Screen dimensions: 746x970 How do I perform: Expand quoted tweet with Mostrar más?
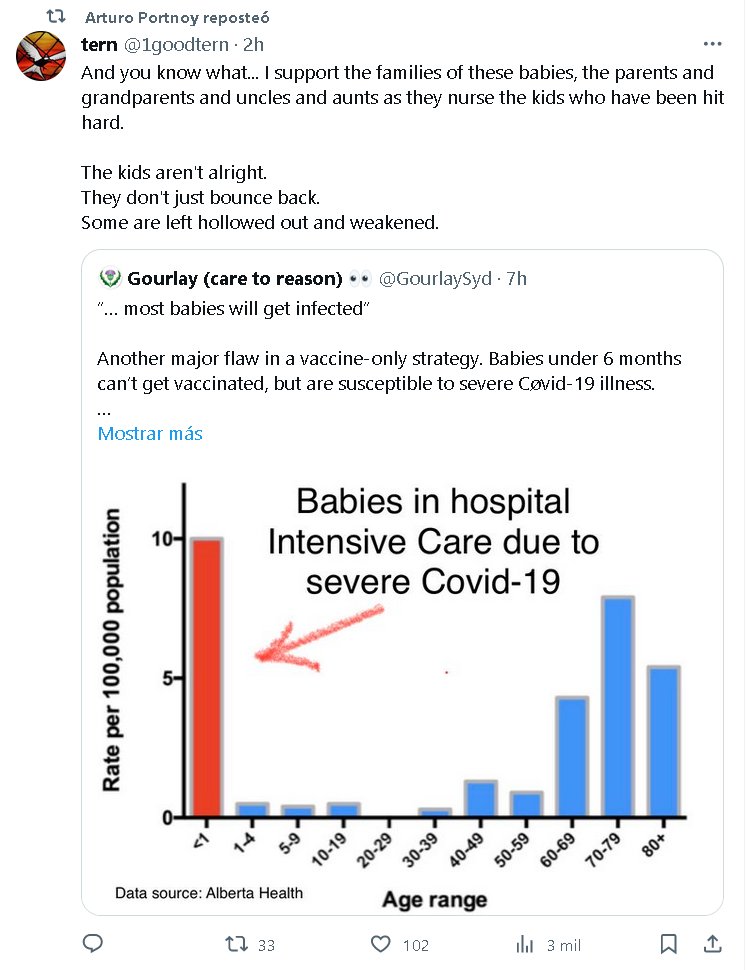point(150,433)
